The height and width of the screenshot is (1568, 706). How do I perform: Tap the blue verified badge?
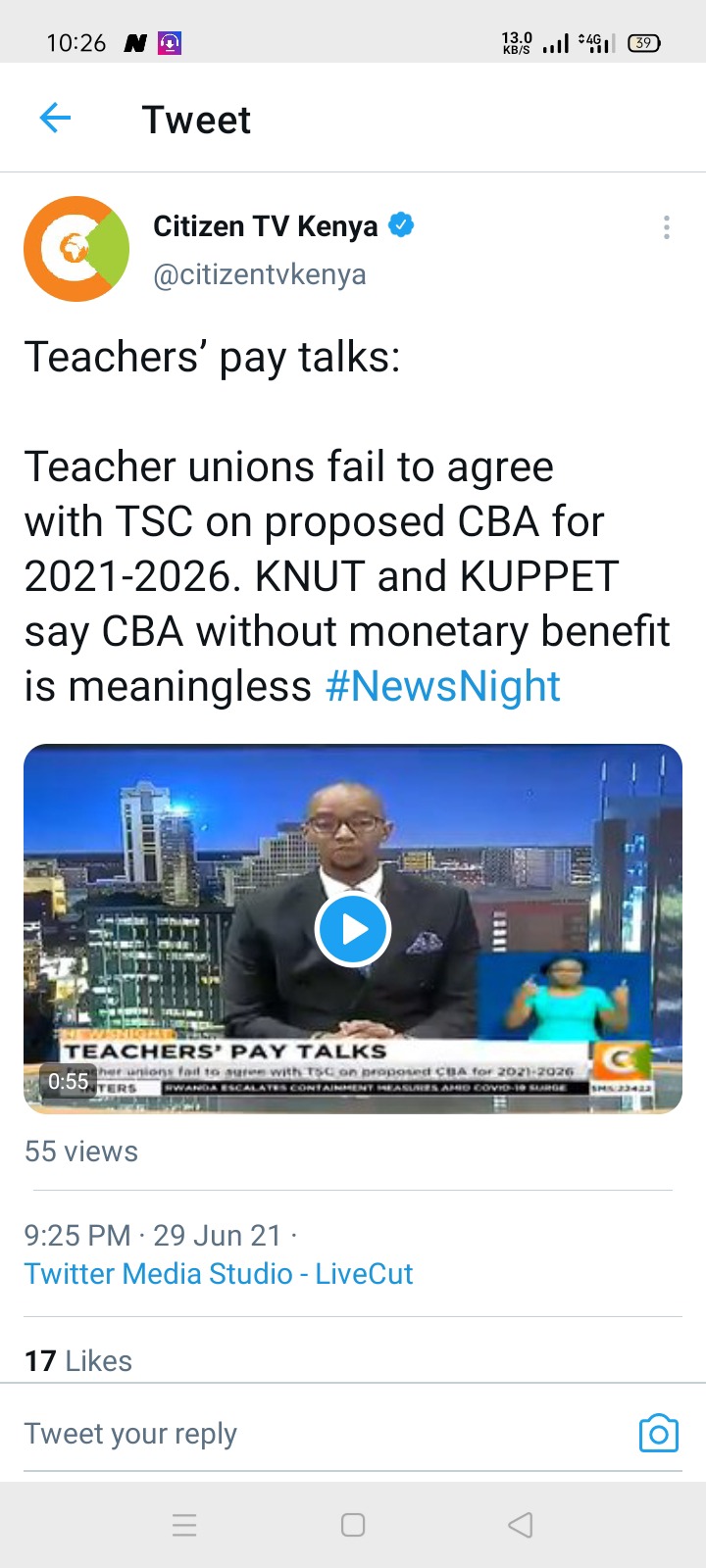[x=400, y=225]
